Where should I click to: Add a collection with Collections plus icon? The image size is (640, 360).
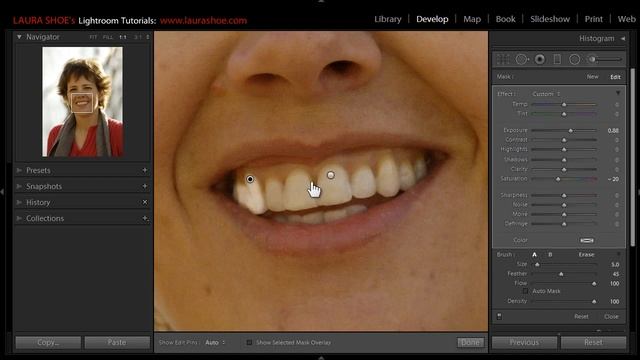[145, 218]
